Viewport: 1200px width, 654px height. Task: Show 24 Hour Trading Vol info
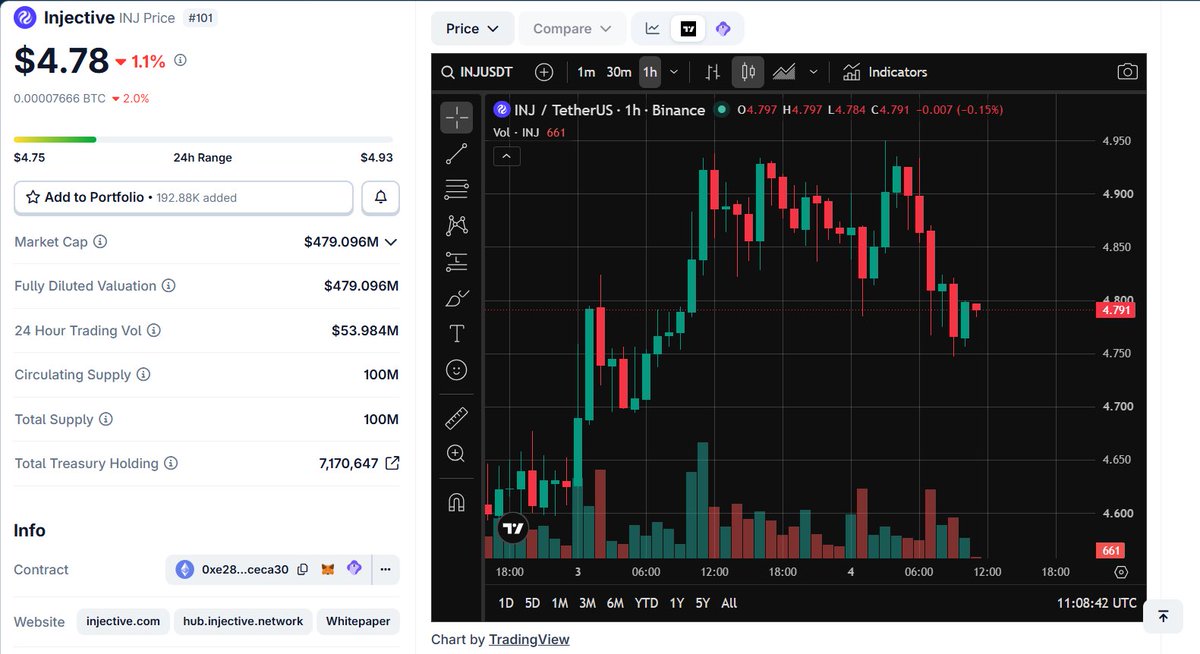click(x=153, y=331)
